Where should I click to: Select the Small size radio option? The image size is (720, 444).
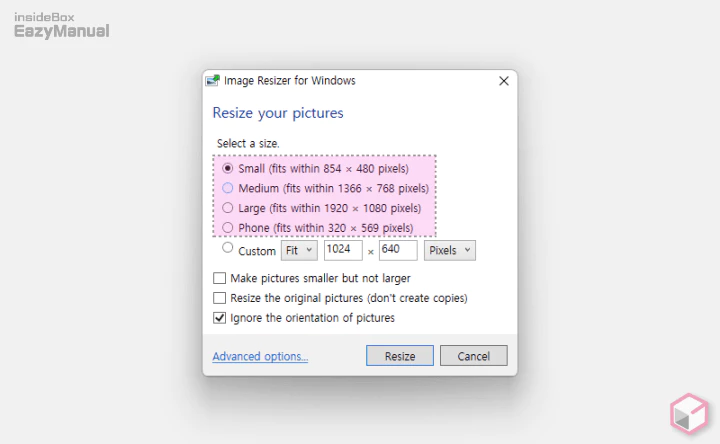pos(228,168)
